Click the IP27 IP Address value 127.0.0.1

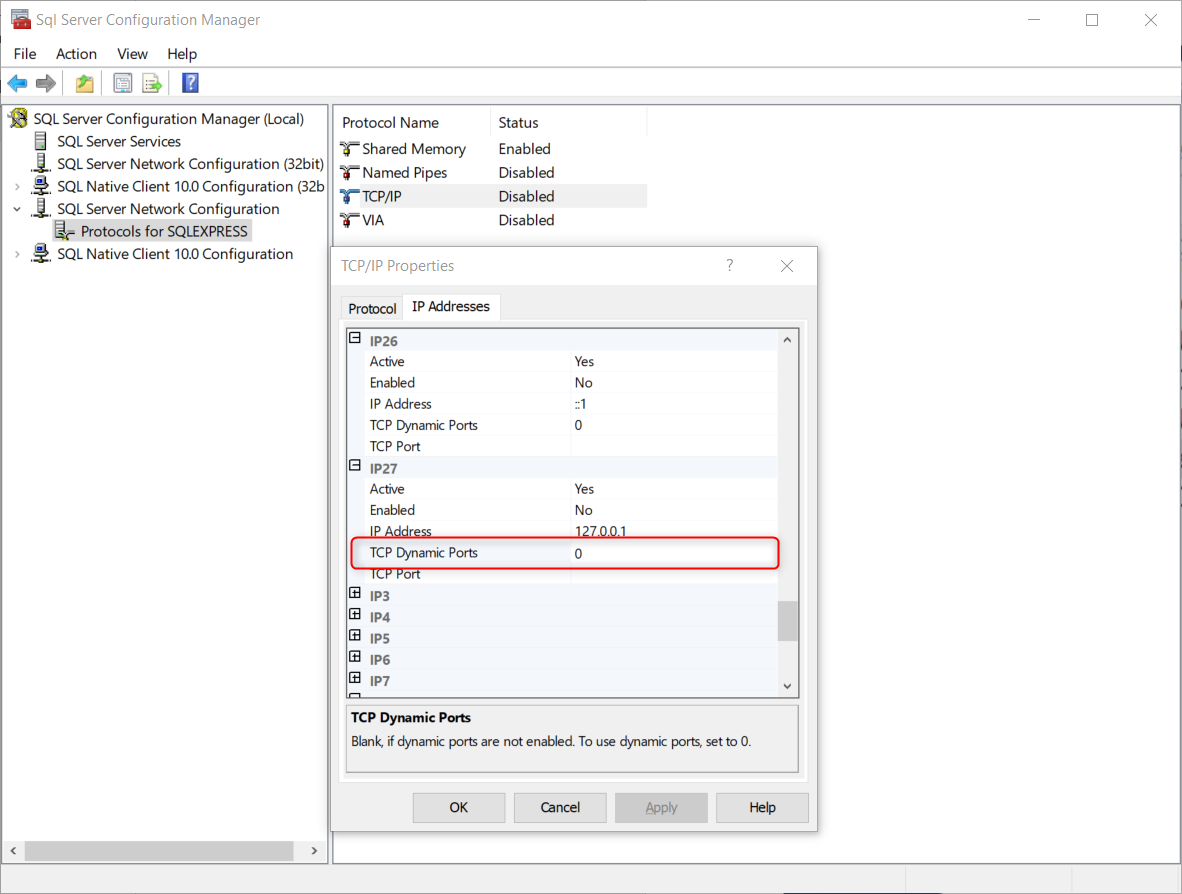(x=600, y=531)
